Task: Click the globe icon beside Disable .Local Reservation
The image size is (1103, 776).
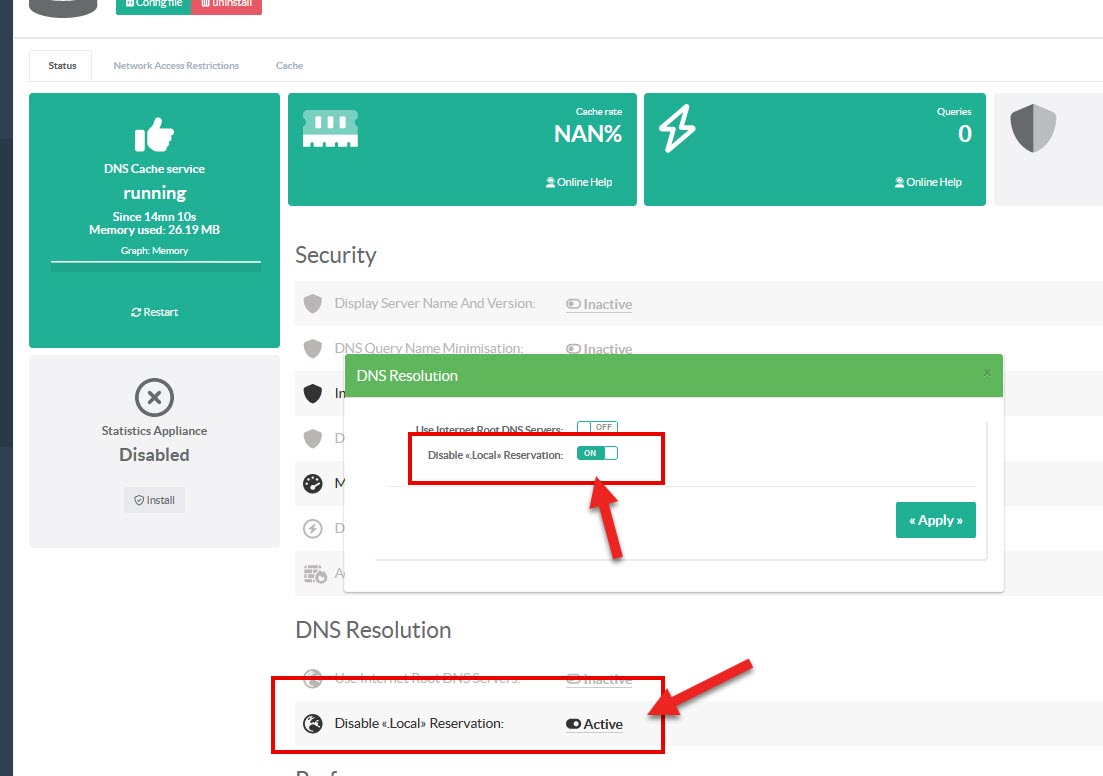Action: (x=313, y=724)
